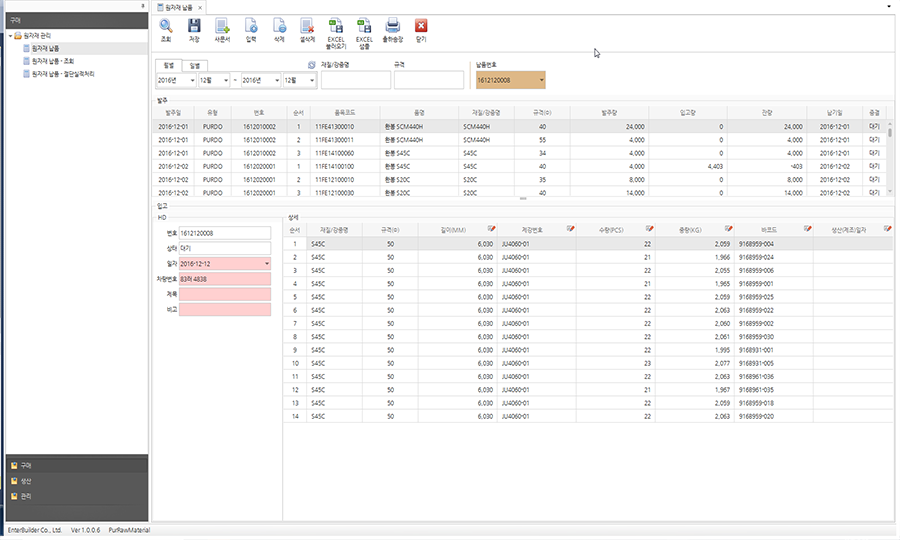Close the 원자재 납품 document tab
900x540 pixels.
point(200,8)
